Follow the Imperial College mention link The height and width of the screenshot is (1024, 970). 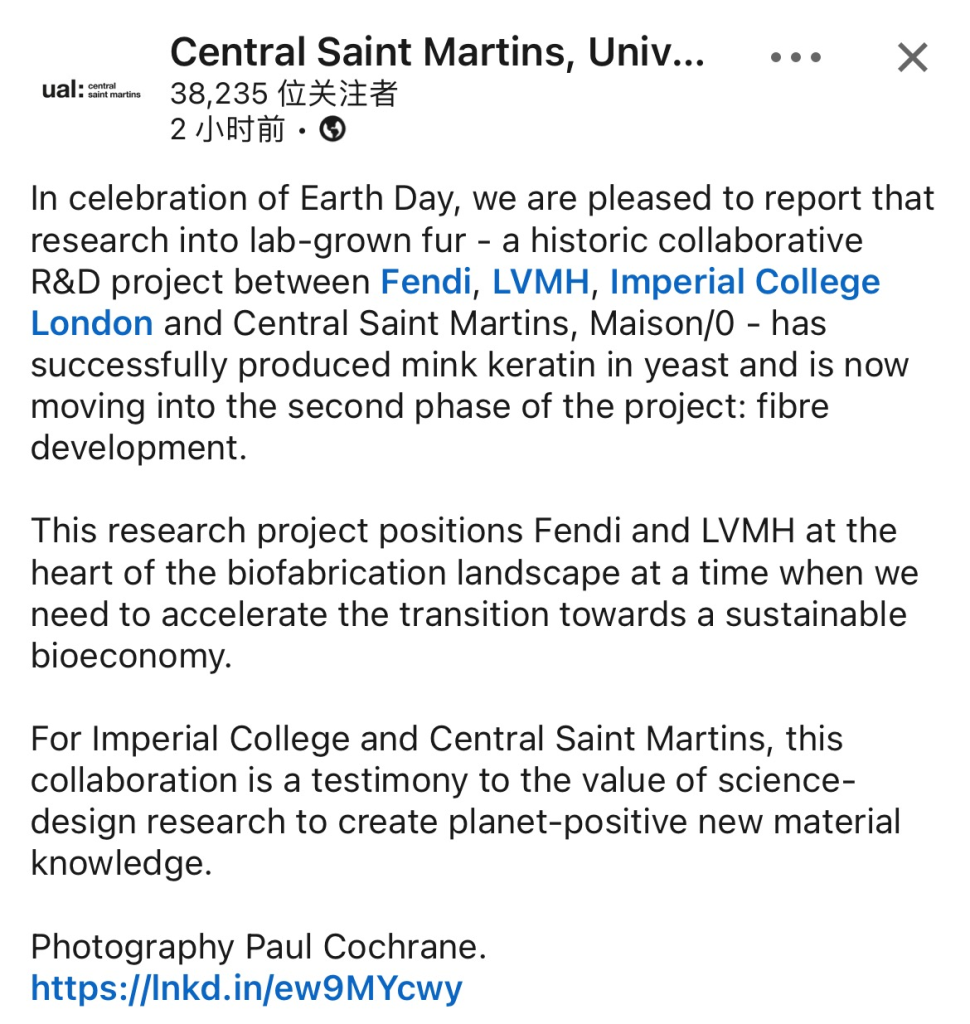745,282
